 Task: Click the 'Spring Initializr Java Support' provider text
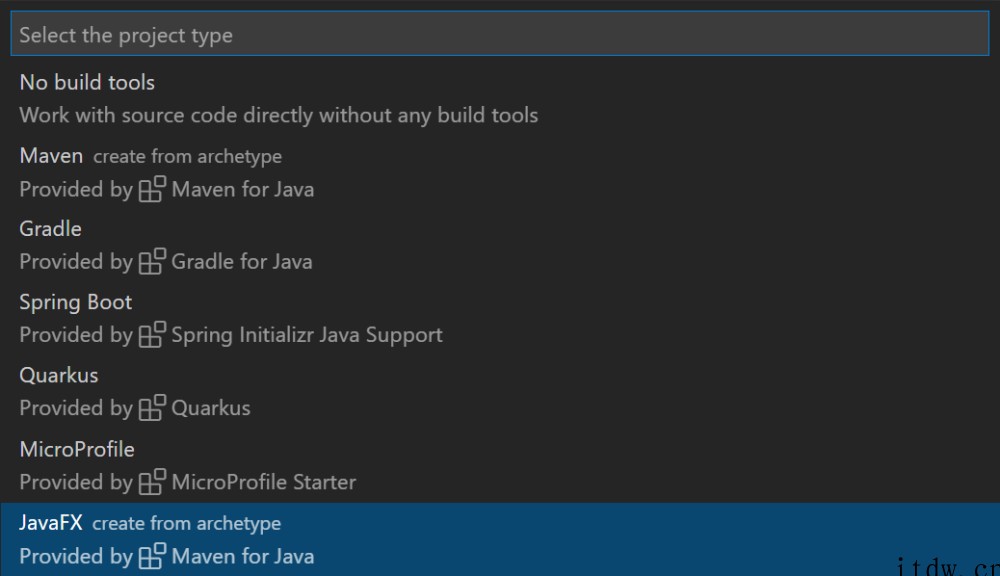coord(307,335)
